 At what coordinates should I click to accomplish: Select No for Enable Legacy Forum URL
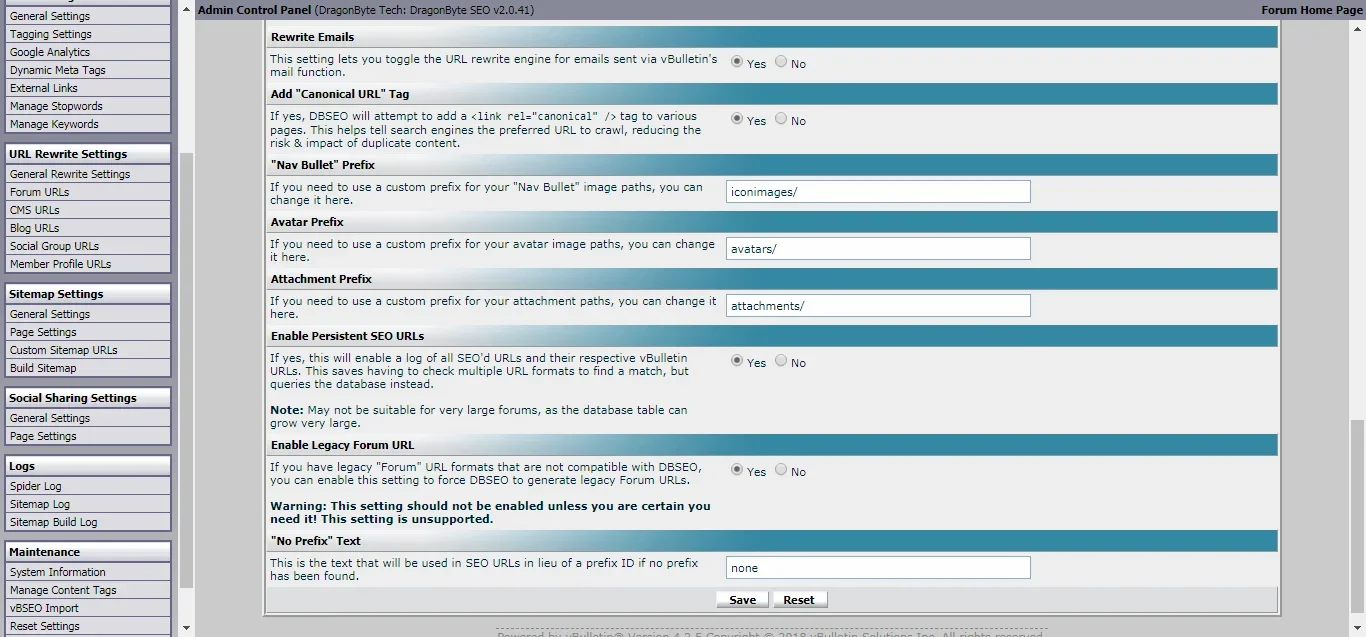tap(781, 469)
